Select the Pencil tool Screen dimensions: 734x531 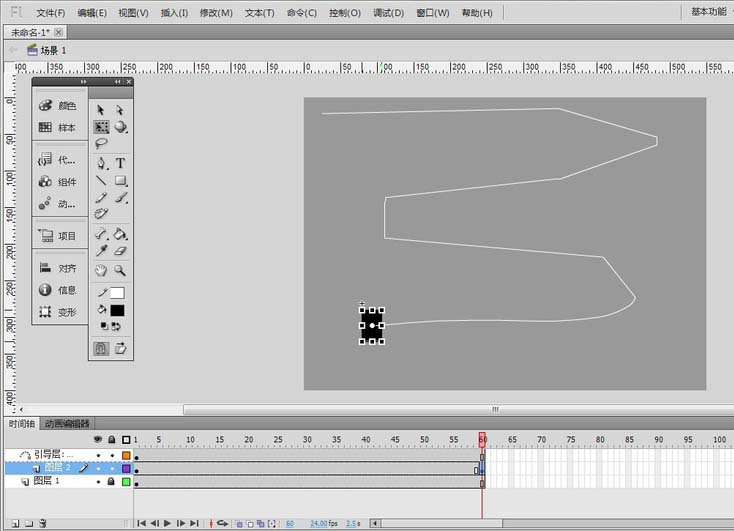[101, 198]
